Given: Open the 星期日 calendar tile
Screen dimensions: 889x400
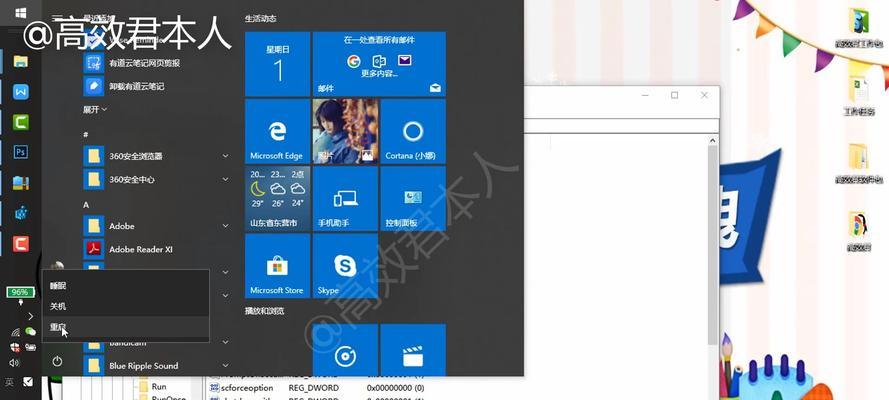Looking at the screenshot, I should pyautogui.click(x=278, y=64).
